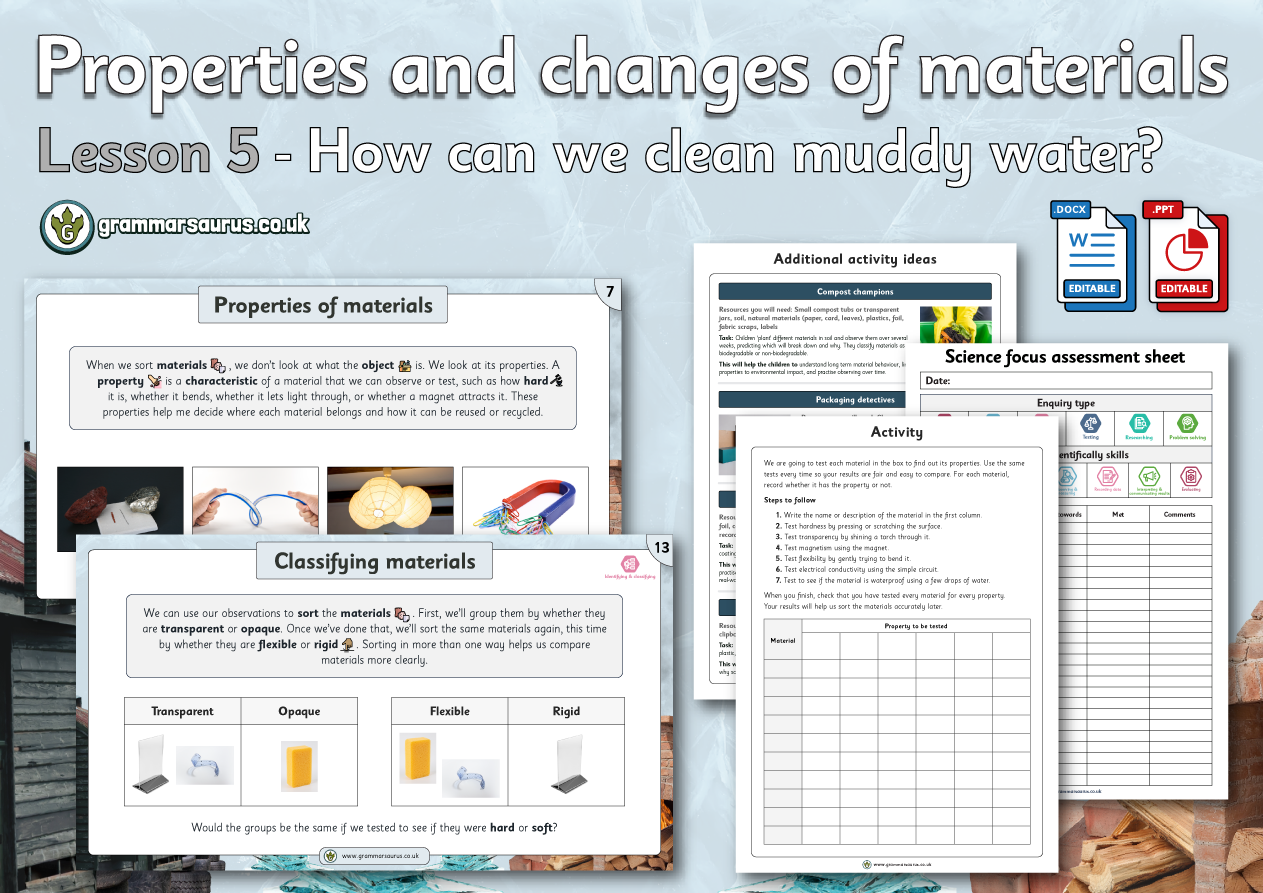Click the Grammarsaurus dinosaur footprint logo
This screenshot has width=1263, height=893.
[66, 226]
